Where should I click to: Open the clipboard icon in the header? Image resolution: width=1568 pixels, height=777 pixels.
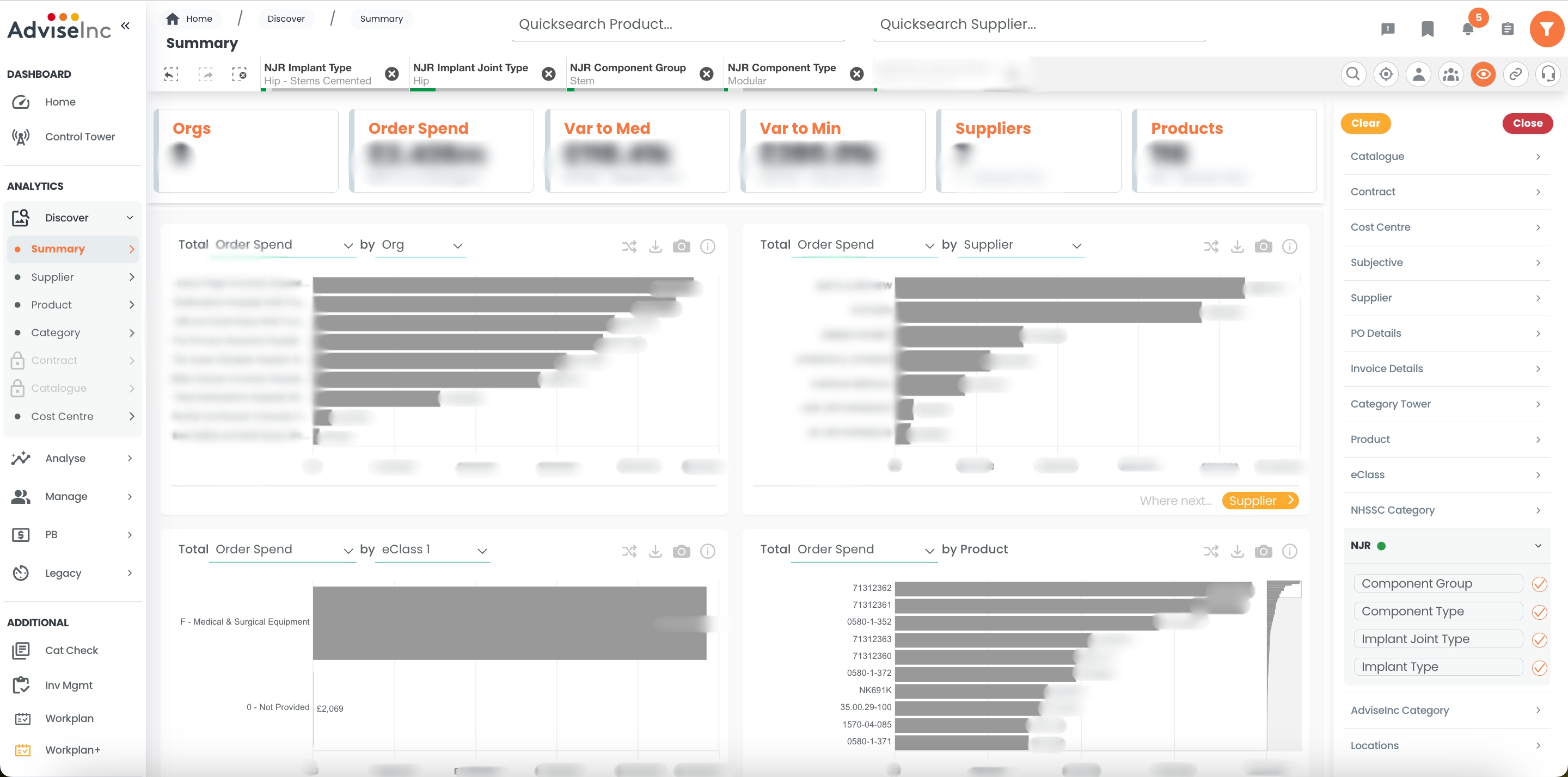[x=1507, y=29]
